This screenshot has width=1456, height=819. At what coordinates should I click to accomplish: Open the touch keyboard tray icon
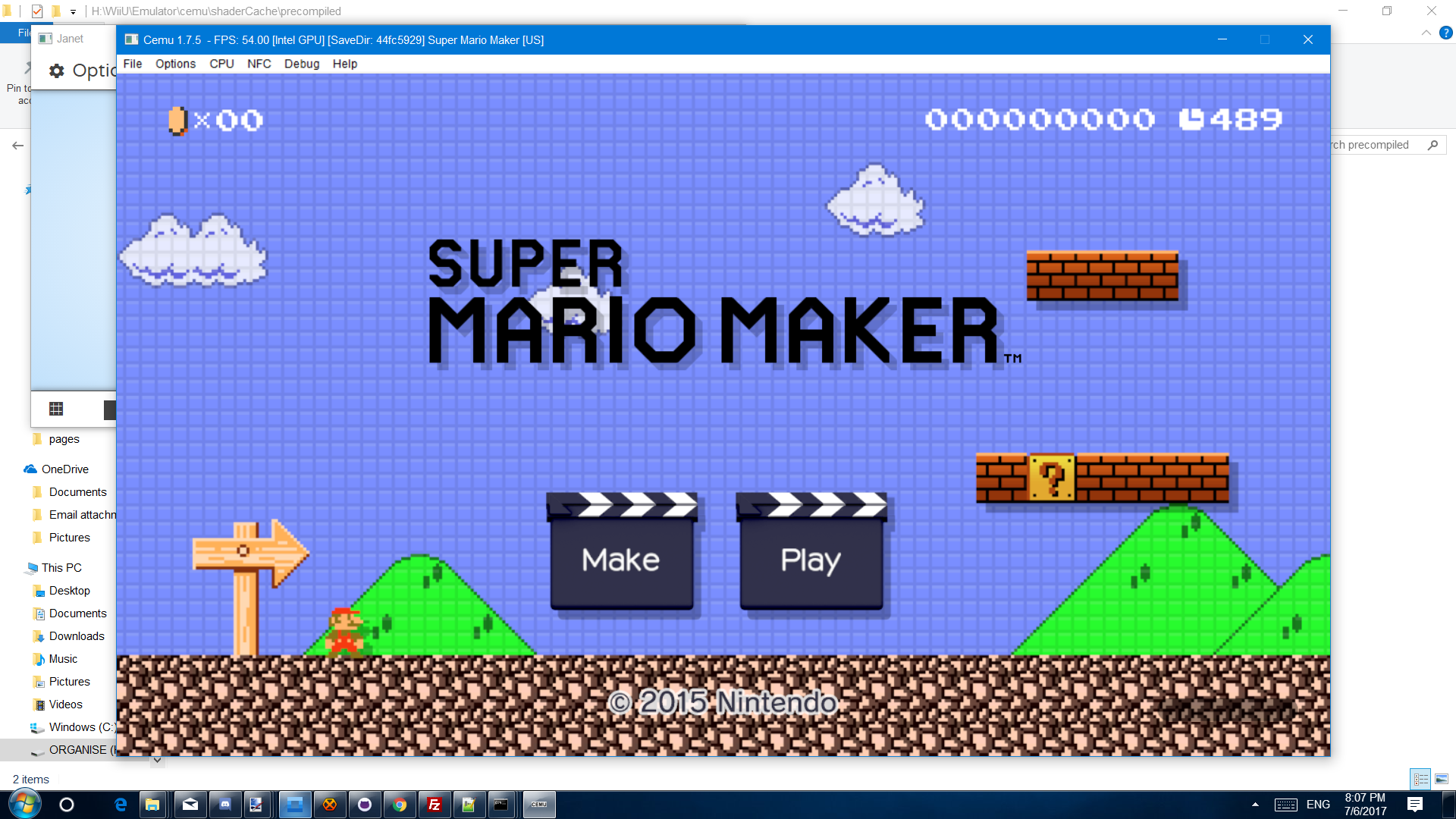point(1286,805)
